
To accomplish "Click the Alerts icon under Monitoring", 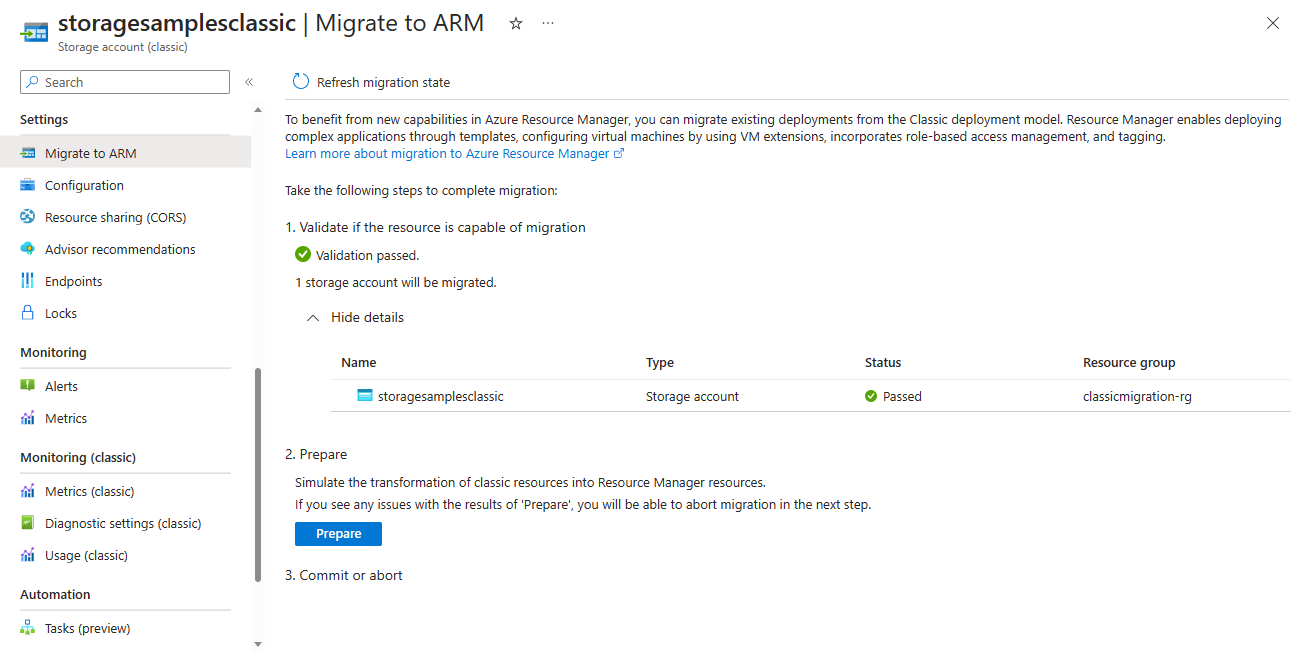I will [x=28, y=386].
